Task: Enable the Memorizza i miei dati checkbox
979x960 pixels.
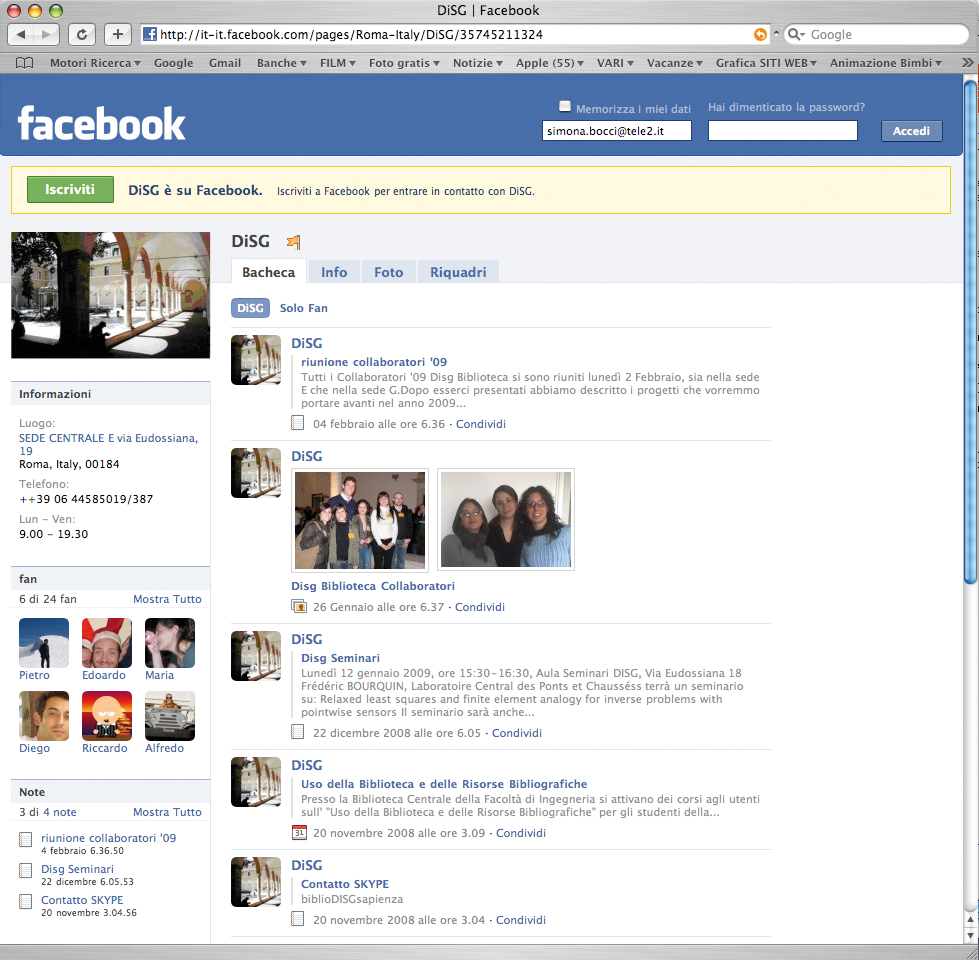Action: tap(565, 107)
